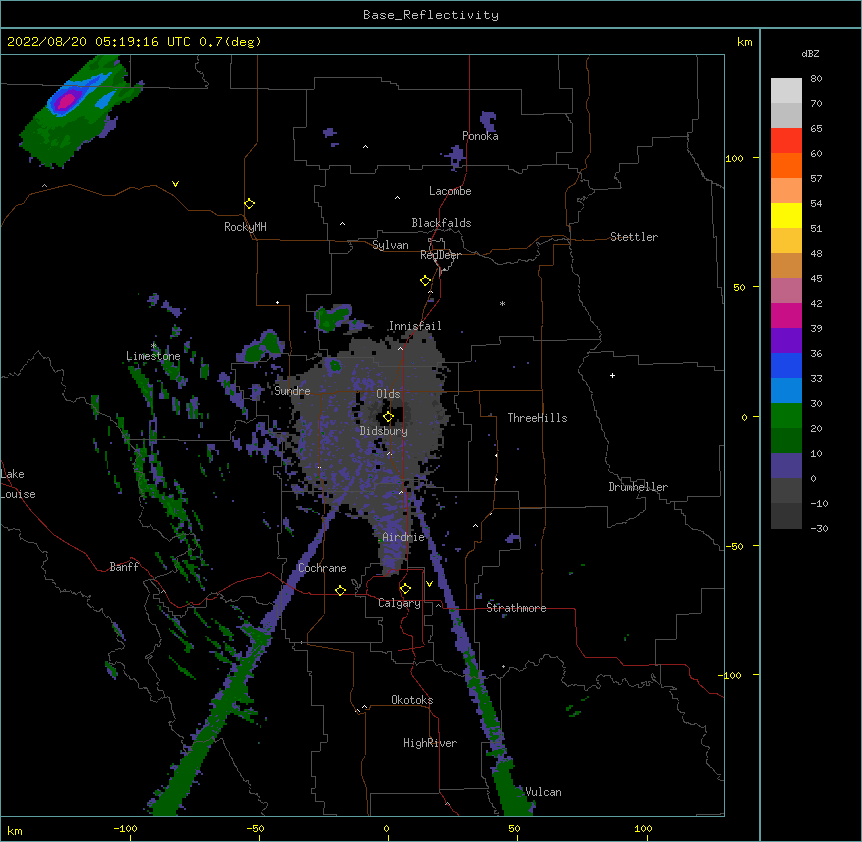Click the km unit label at top right

coord(744,42)
